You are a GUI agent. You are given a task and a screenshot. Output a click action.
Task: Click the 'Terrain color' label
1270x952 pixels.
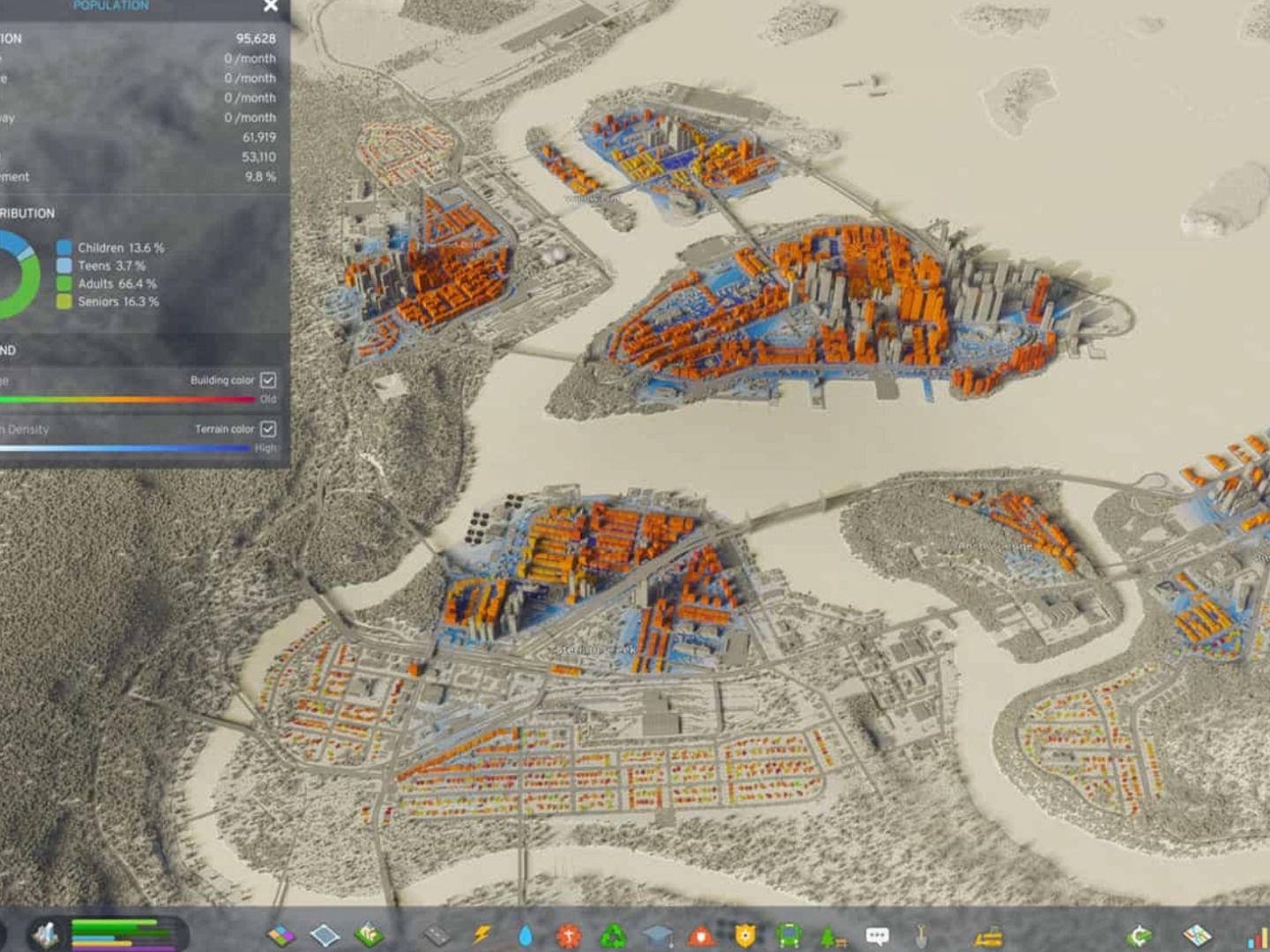pyautogui.click(x=225, y=428)
